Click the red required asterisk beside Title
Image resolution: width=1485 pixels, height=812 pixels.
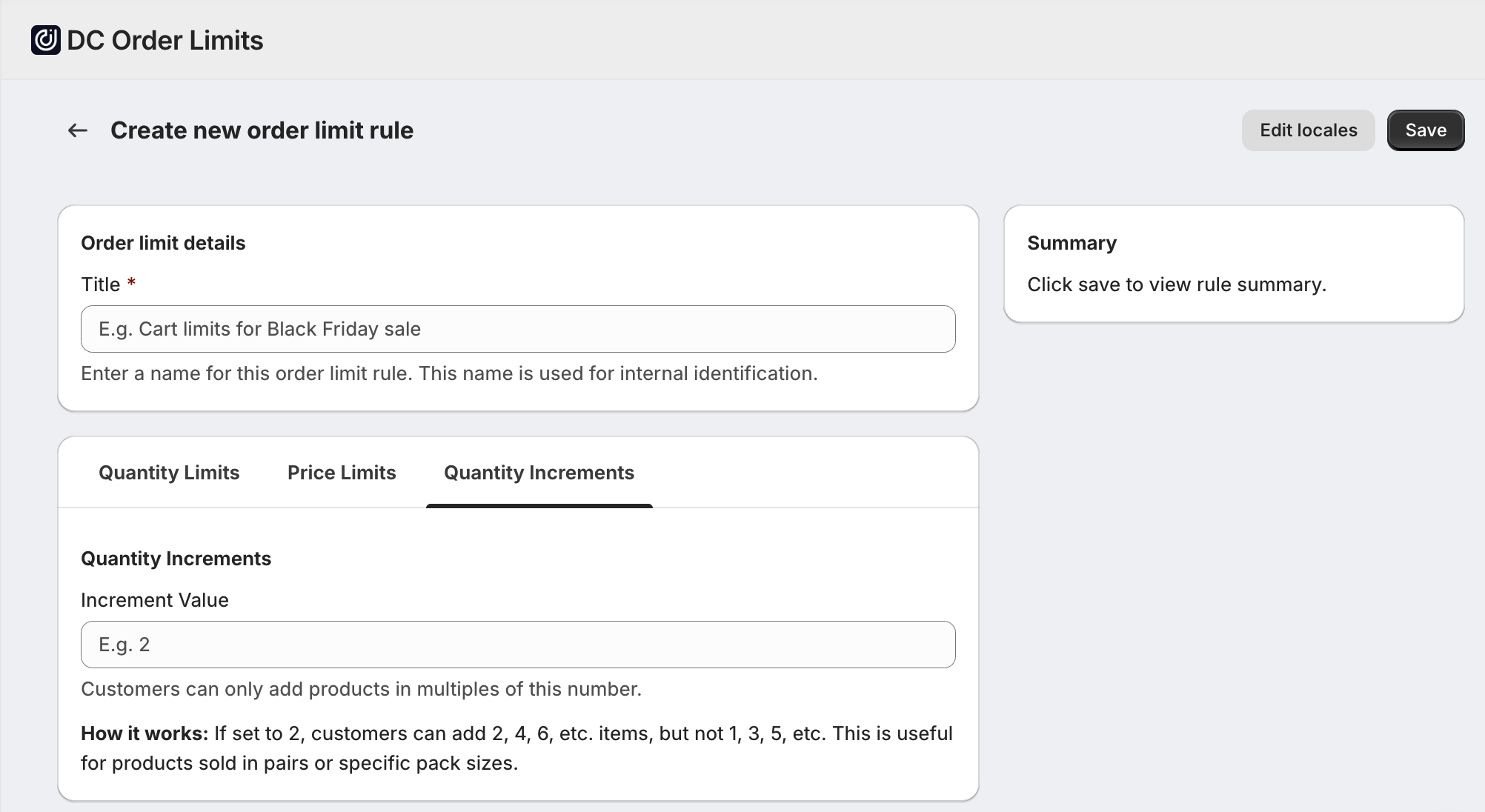tap(131, 282)
